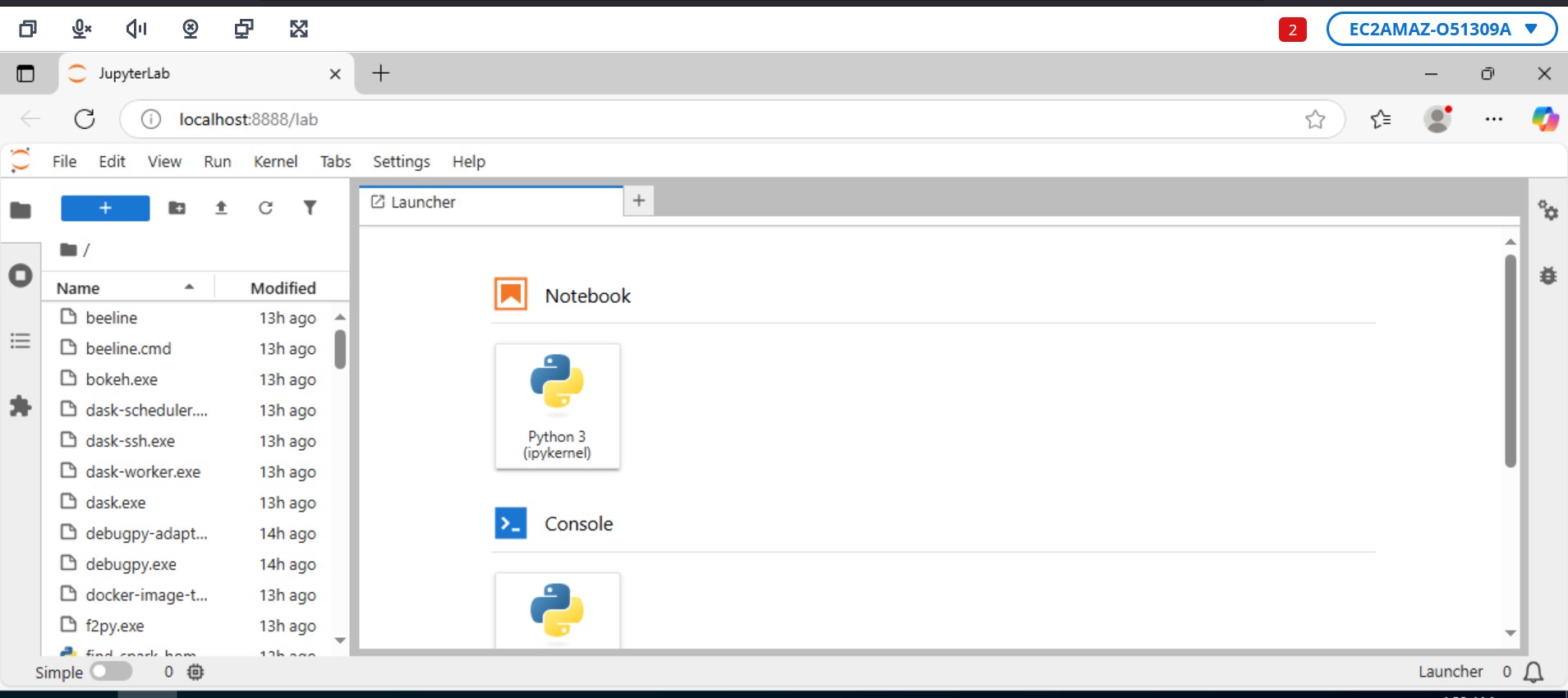This screenshot has width=1568, height=698.
Task: Open the Settings menu
Action: 401,162
